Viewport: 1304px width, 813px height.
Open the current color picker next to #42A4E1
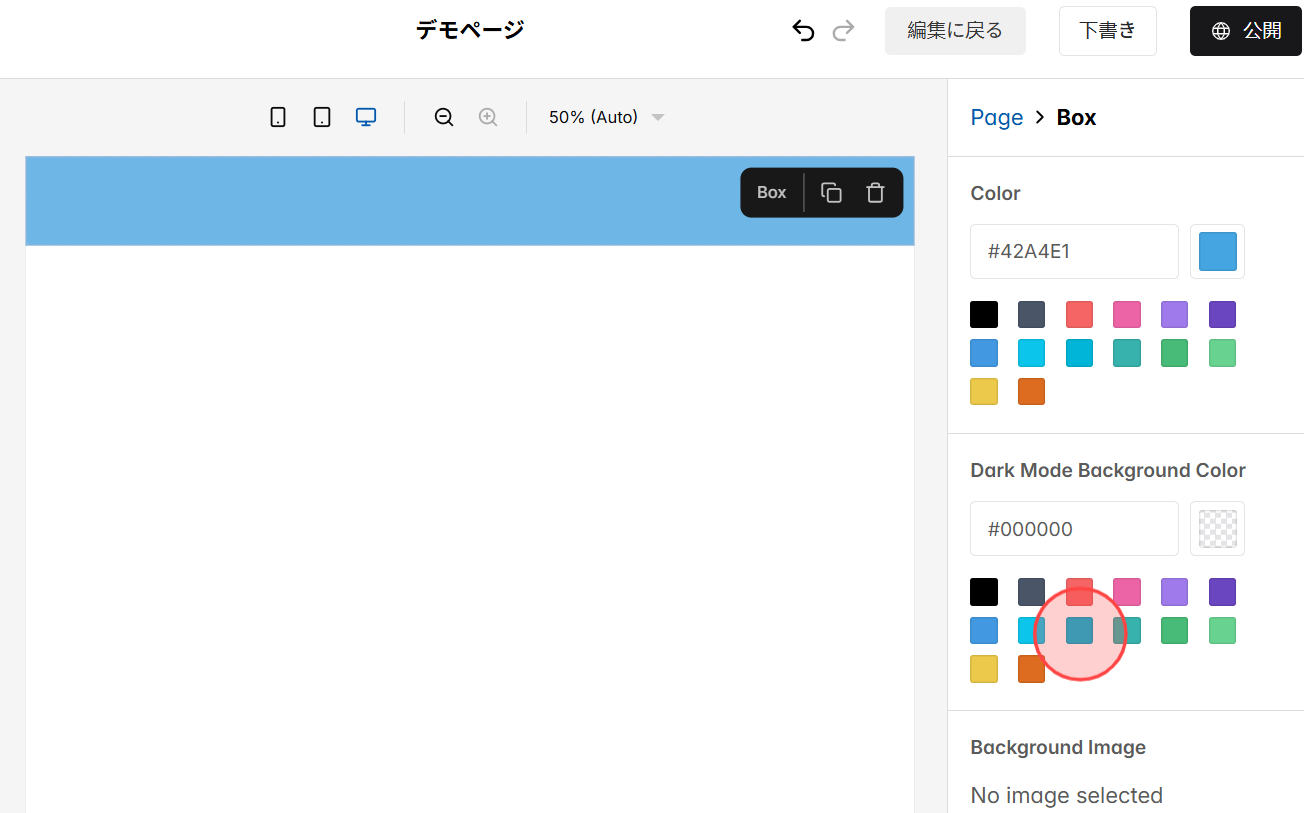pyautogui.click(x=1217, y=251)
